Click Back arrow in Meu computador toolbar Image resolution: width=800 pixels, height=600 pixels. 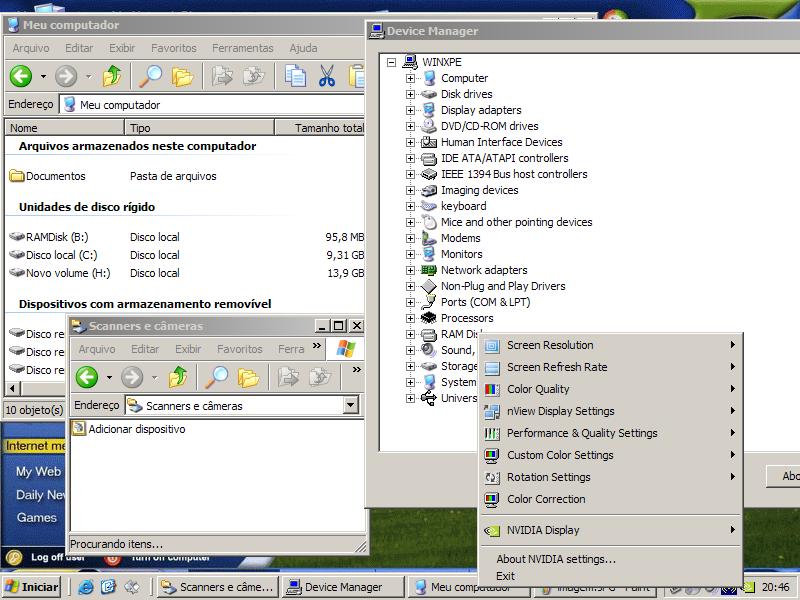coord(21,77)
